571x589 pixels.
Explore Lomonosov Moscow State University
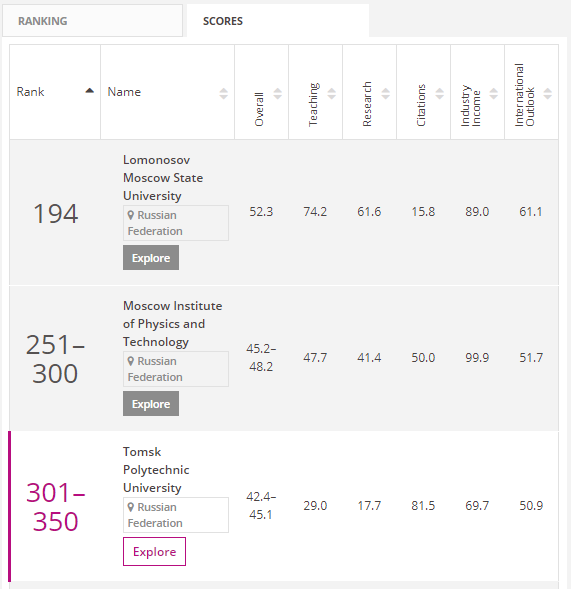(151, 258)
